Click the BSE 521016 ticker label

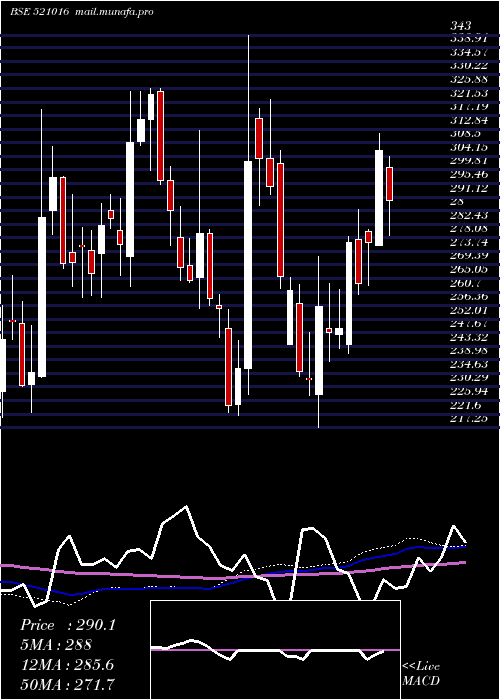pos(40,12)
